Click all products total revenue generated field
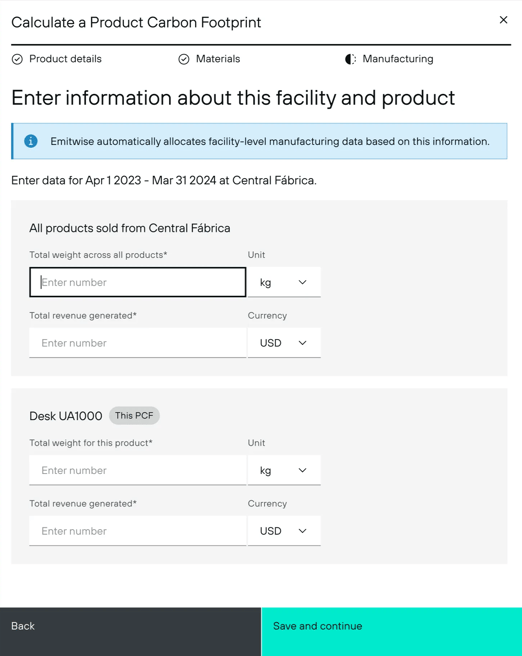 (x=138, y=343)
